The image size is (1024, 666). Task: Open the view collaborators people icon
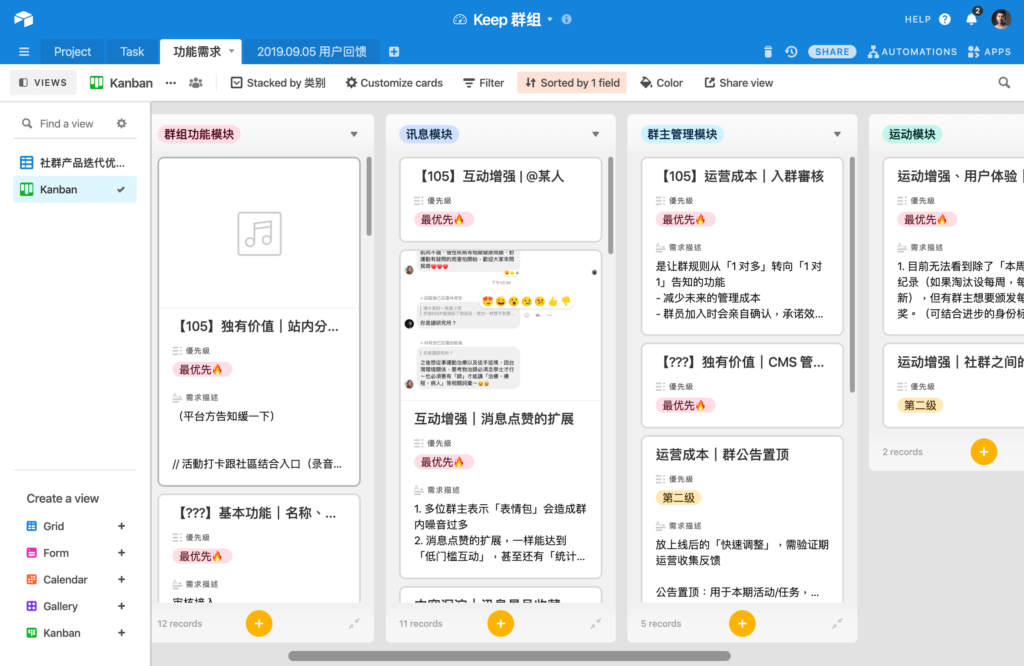[196, 83]
